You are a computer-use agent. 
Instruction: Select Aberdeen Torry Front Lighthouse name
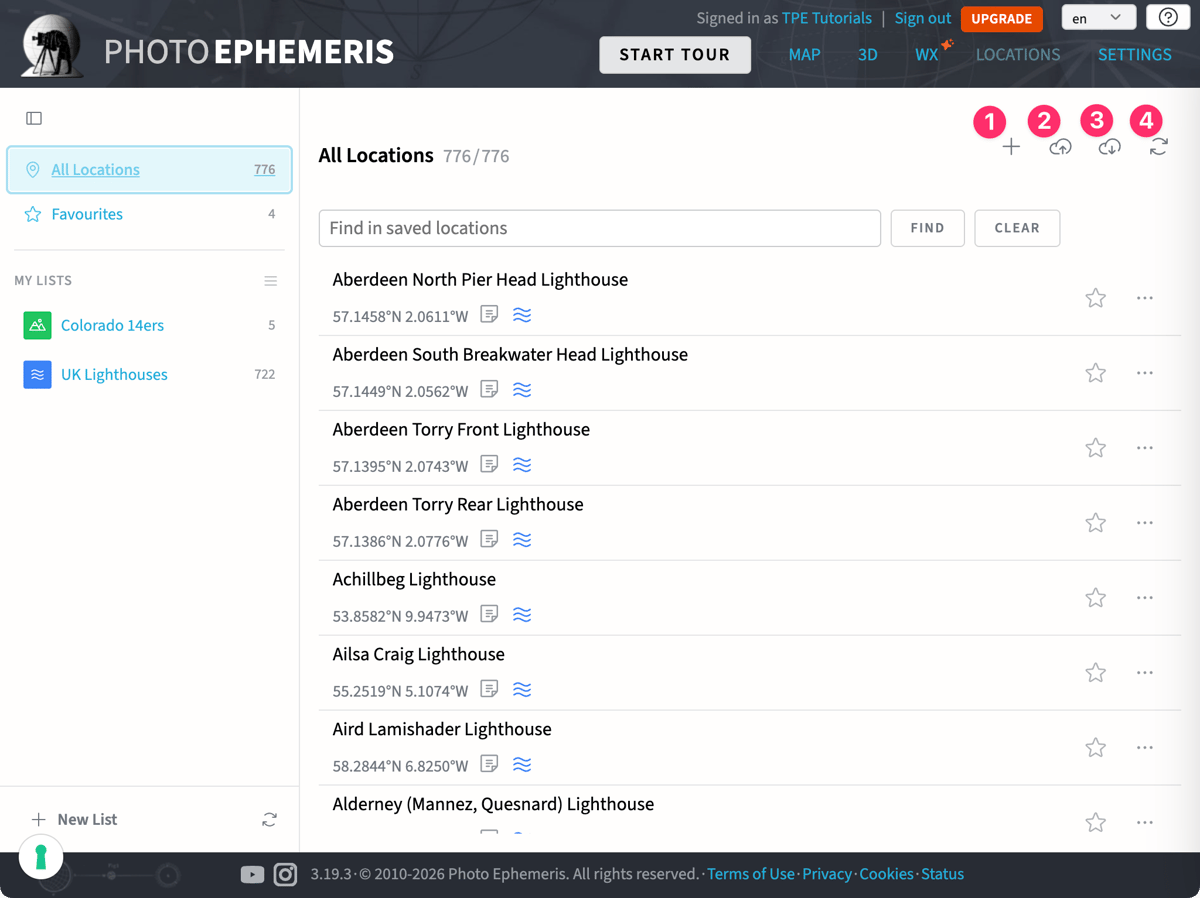click(x=461, y=430)
